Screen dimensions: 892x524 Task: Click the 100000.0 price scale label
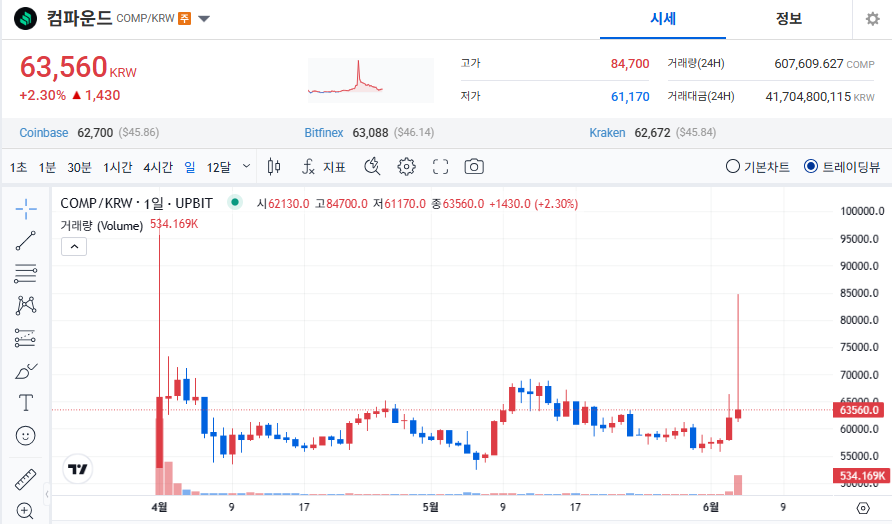[862, 211]
